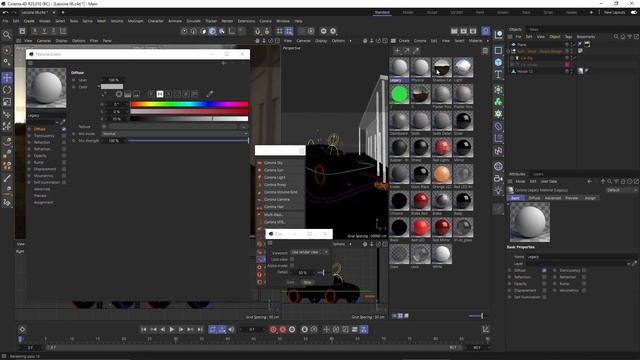
Task: Select the Rotate tool in left toolbar
Action: click(x=7, y=90)
